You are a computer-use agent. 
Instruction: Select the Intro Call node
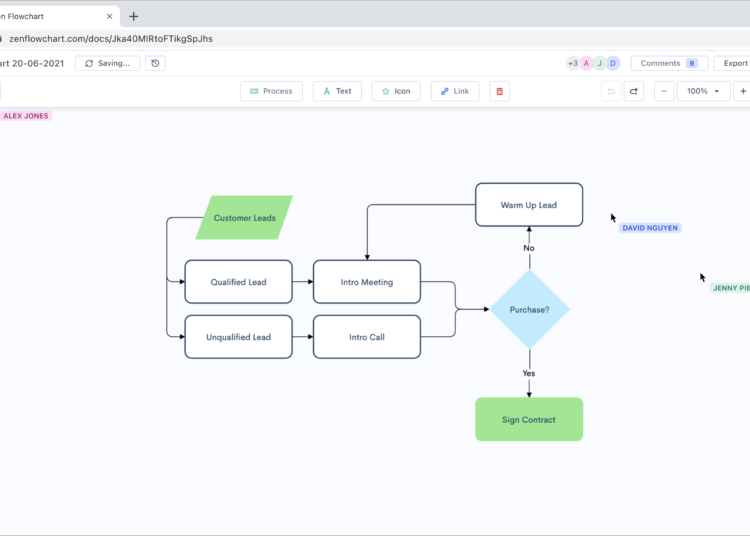click(x=367, y=337)
